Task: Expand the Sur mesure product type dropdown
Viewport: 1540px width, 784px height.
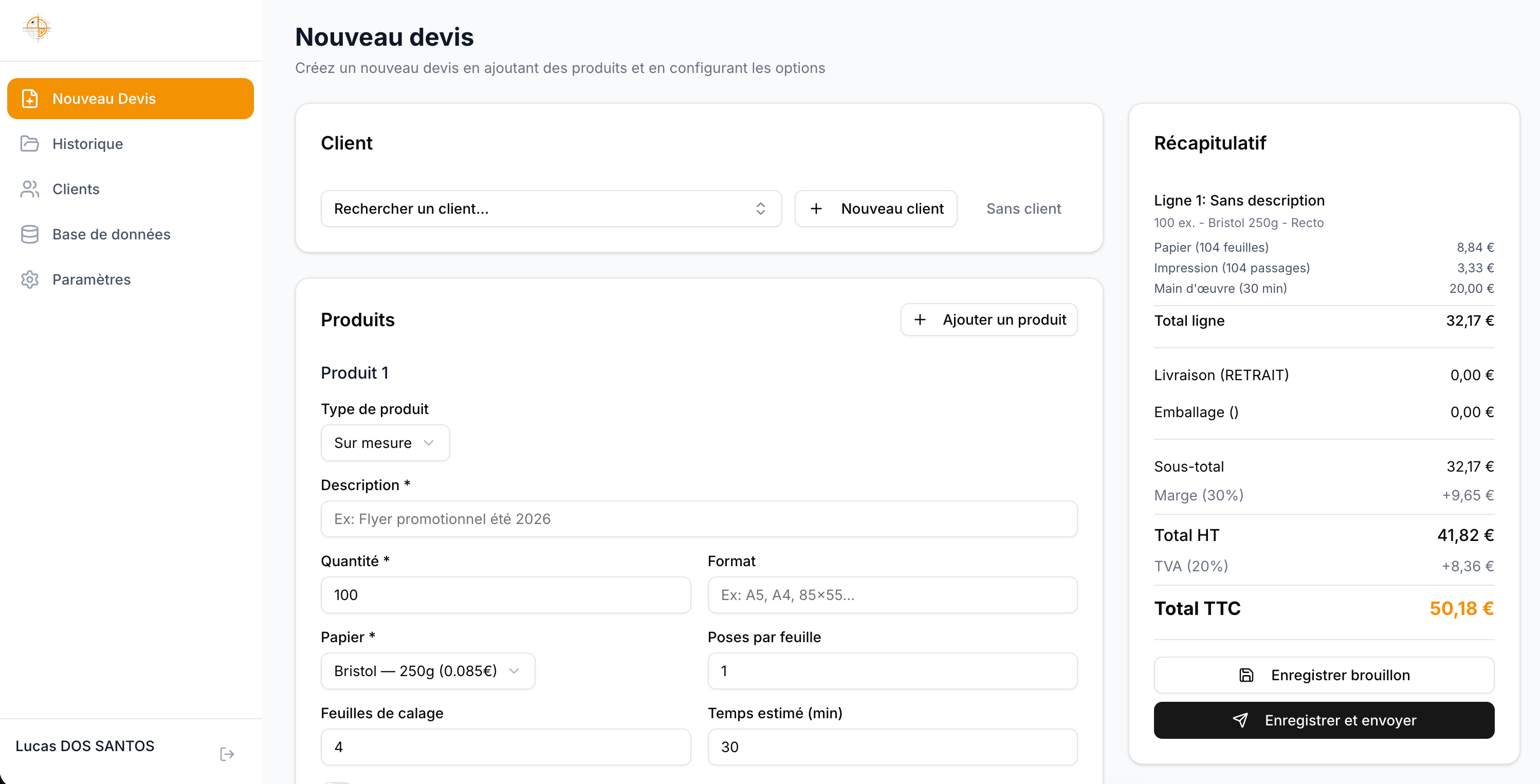Action: [x=385, y=443]
